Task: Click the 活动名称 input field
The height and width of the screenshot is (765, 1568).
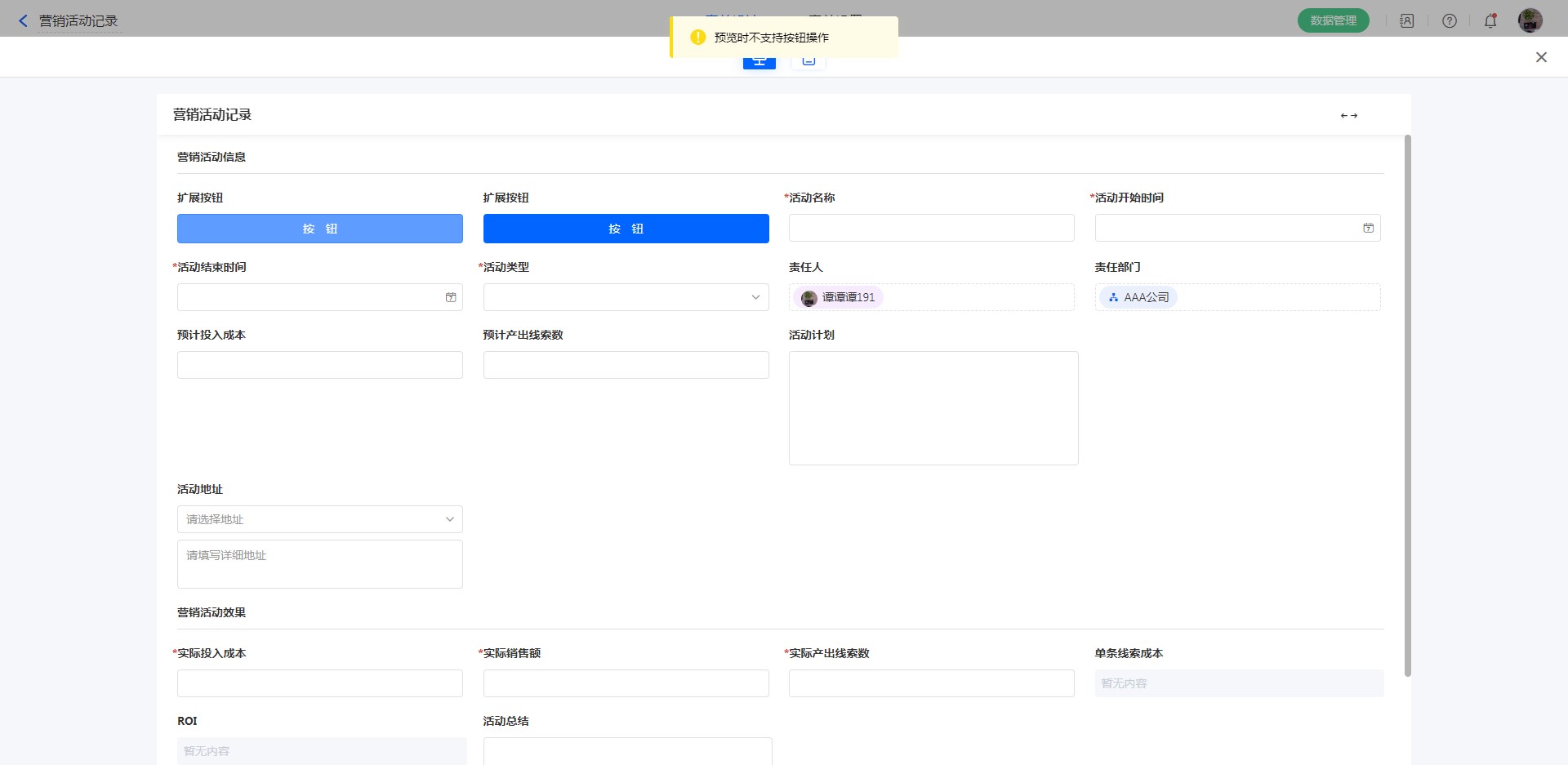Action: coord(931,229)
